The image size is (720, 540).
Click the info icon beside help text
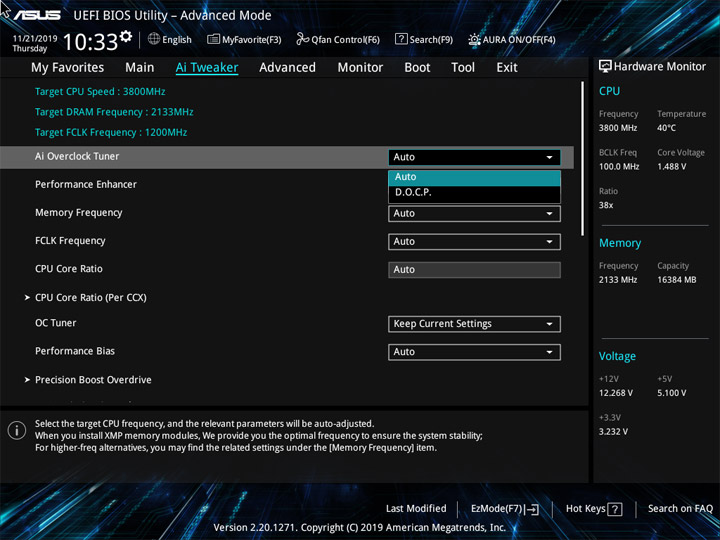[x=17, y=431]
